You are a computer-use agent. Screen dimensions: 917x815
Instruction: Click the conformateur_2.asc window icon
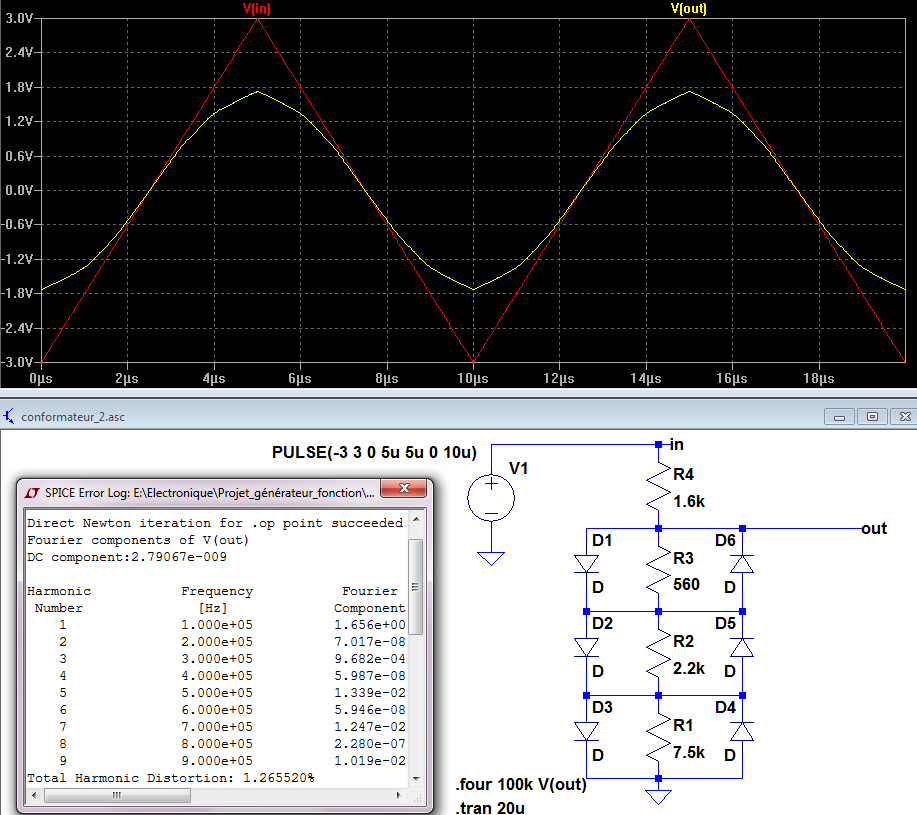point(9,417)
